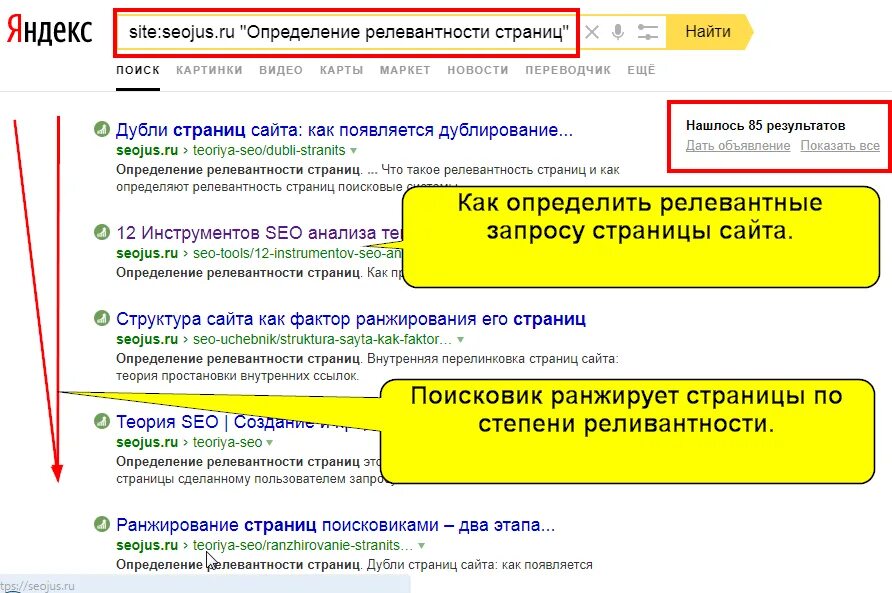This screenshot has height=593, width=892.
Task: Switch to the Видео tab
Action: pos(280,70)
